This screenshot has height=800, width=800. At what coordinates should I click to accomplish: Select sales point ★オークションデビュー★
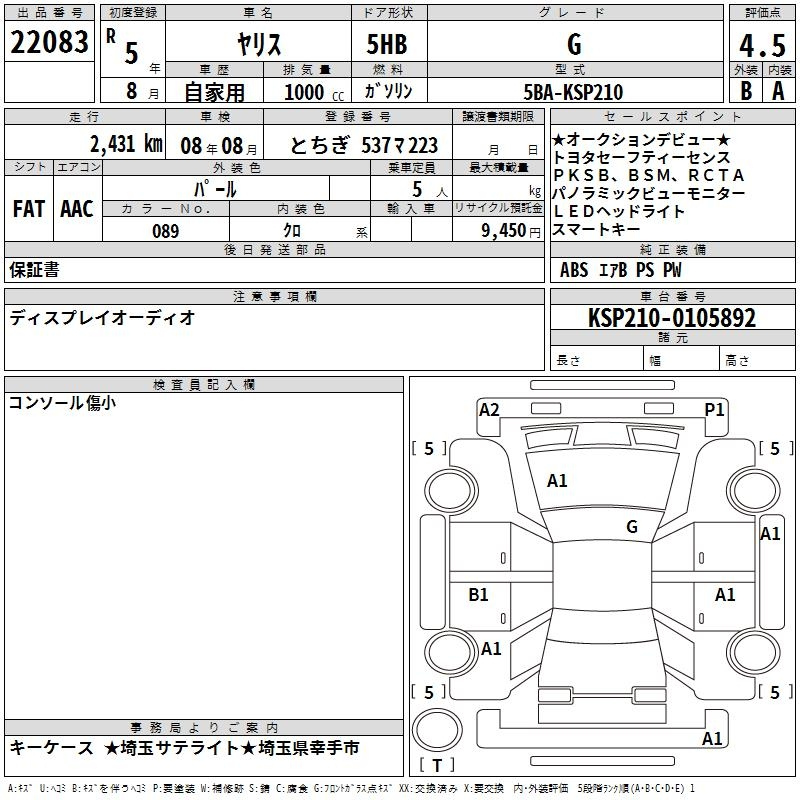641,139
